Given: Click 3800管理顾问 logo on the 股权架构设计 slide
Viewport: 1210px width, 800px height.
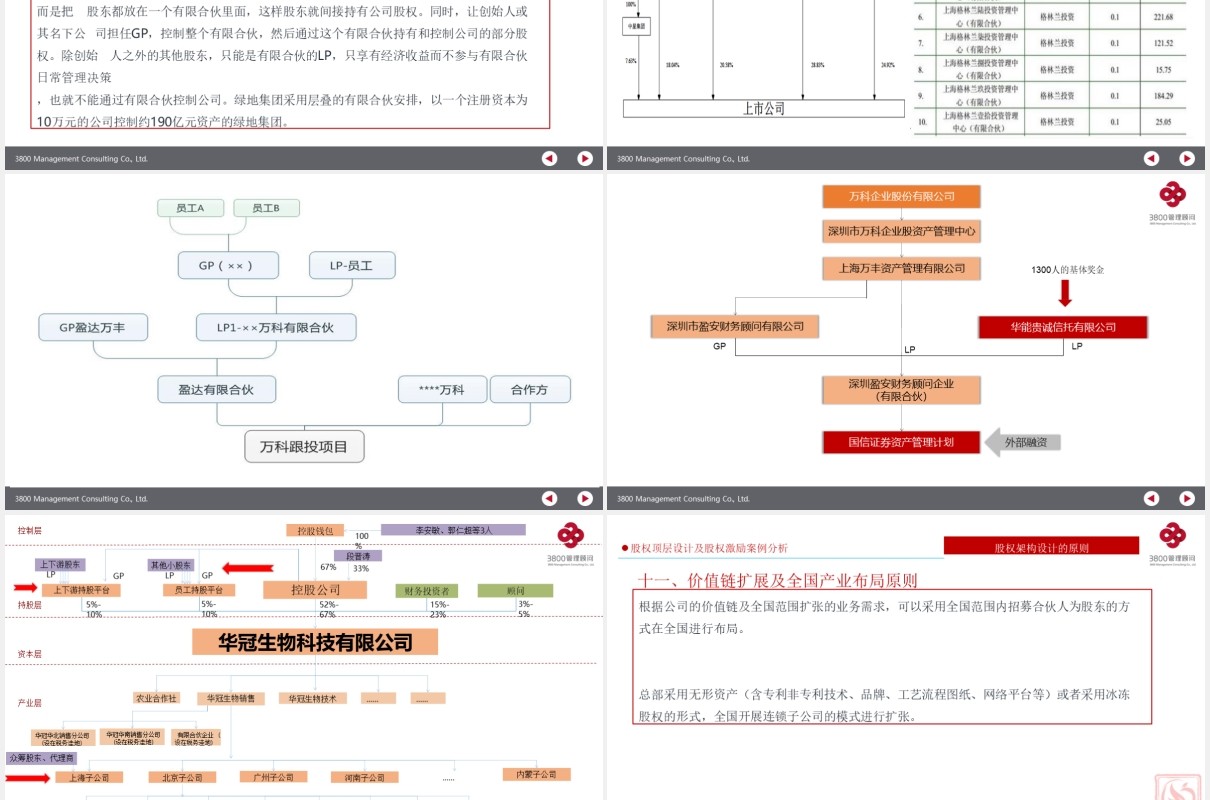Looking at the screenshot, I should (1172, 544).
